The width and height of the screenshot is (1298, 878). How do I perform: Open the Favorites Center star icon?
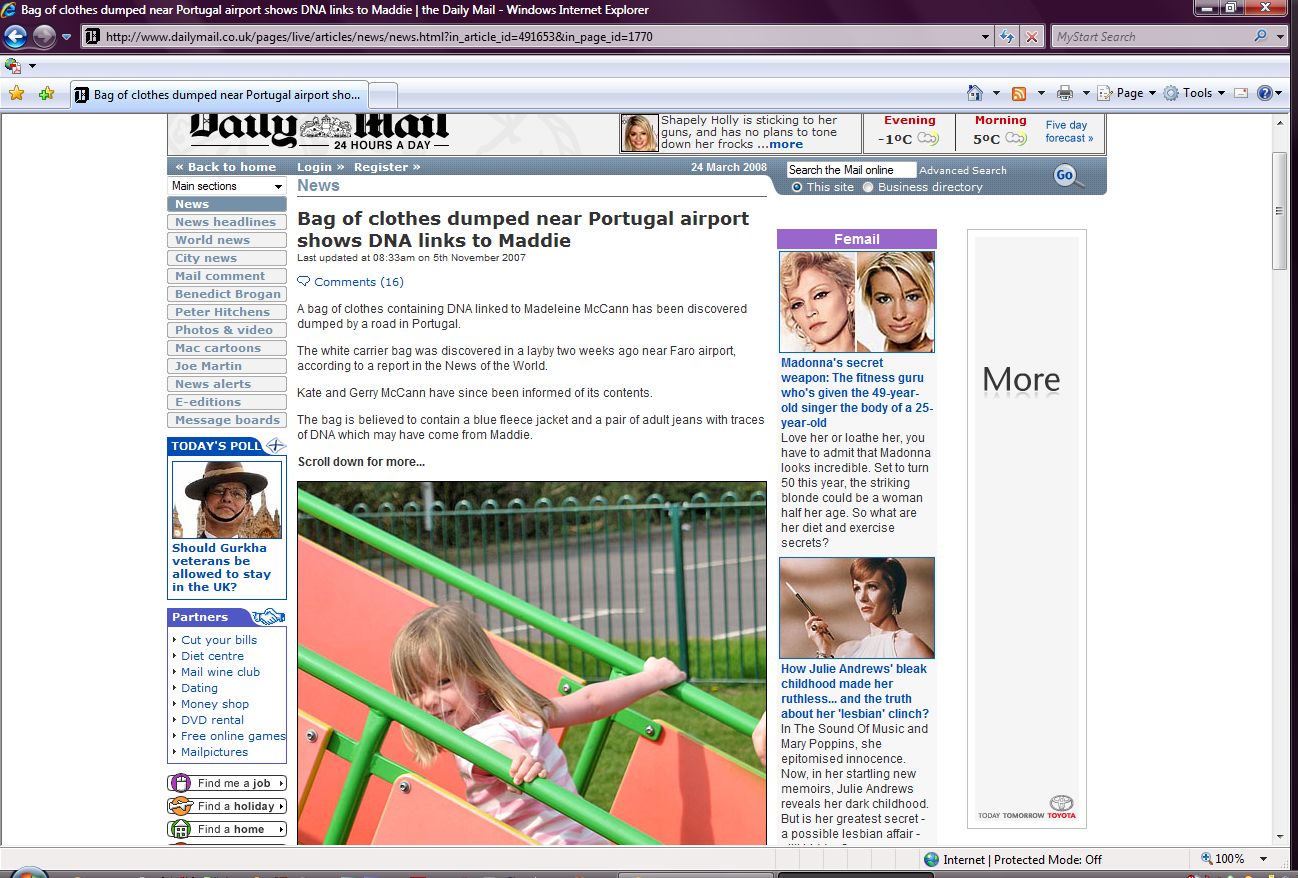(x=16, y=94)
